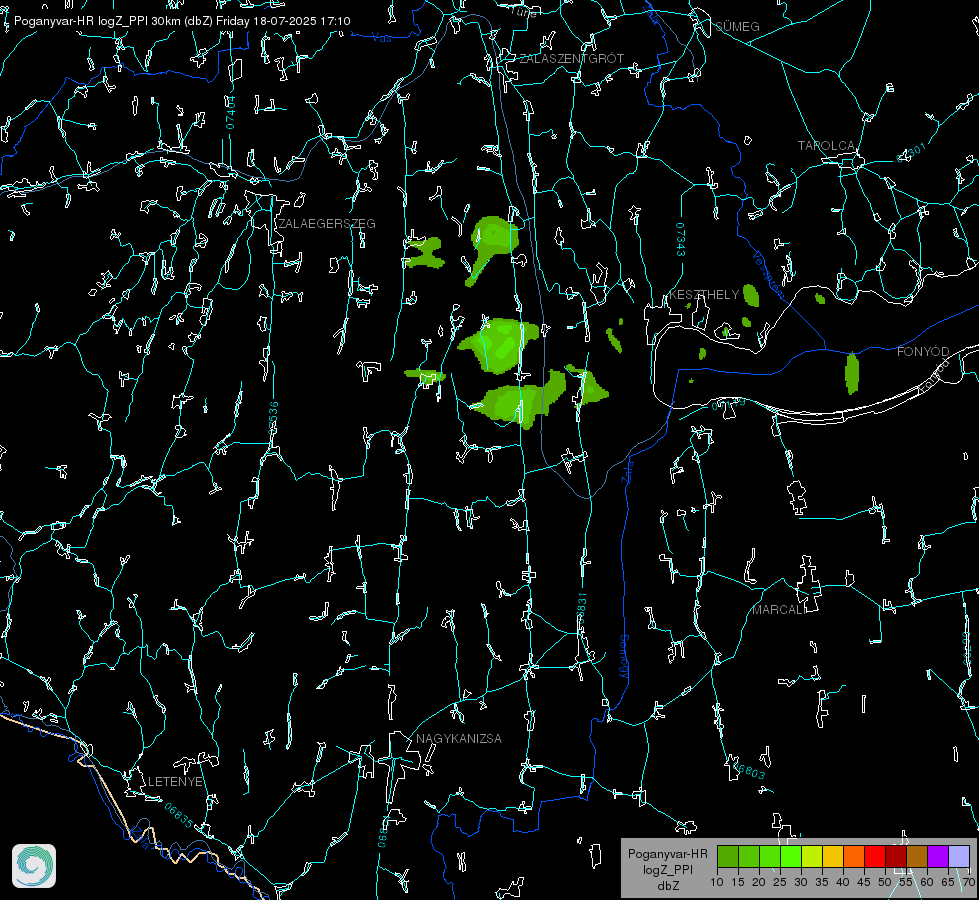Click the road number 06831 label

coord(581,609)
